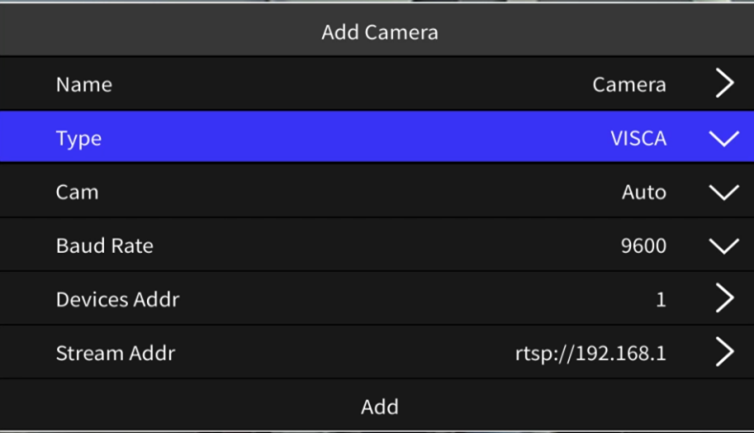
Task: Expand the Cam dropdown arrow
Action: (723, 193)
